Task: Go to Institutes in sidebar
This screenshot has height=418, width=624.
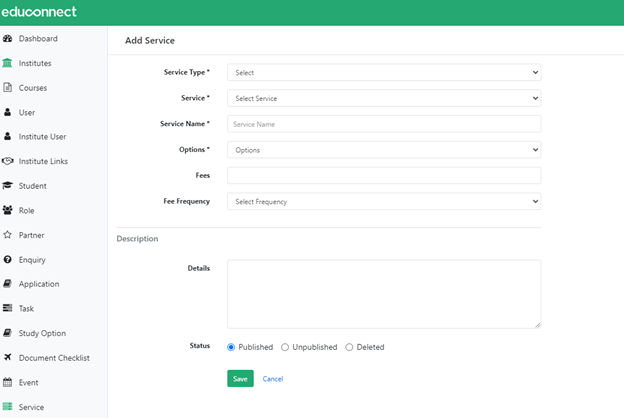Action: click(35, 63)
